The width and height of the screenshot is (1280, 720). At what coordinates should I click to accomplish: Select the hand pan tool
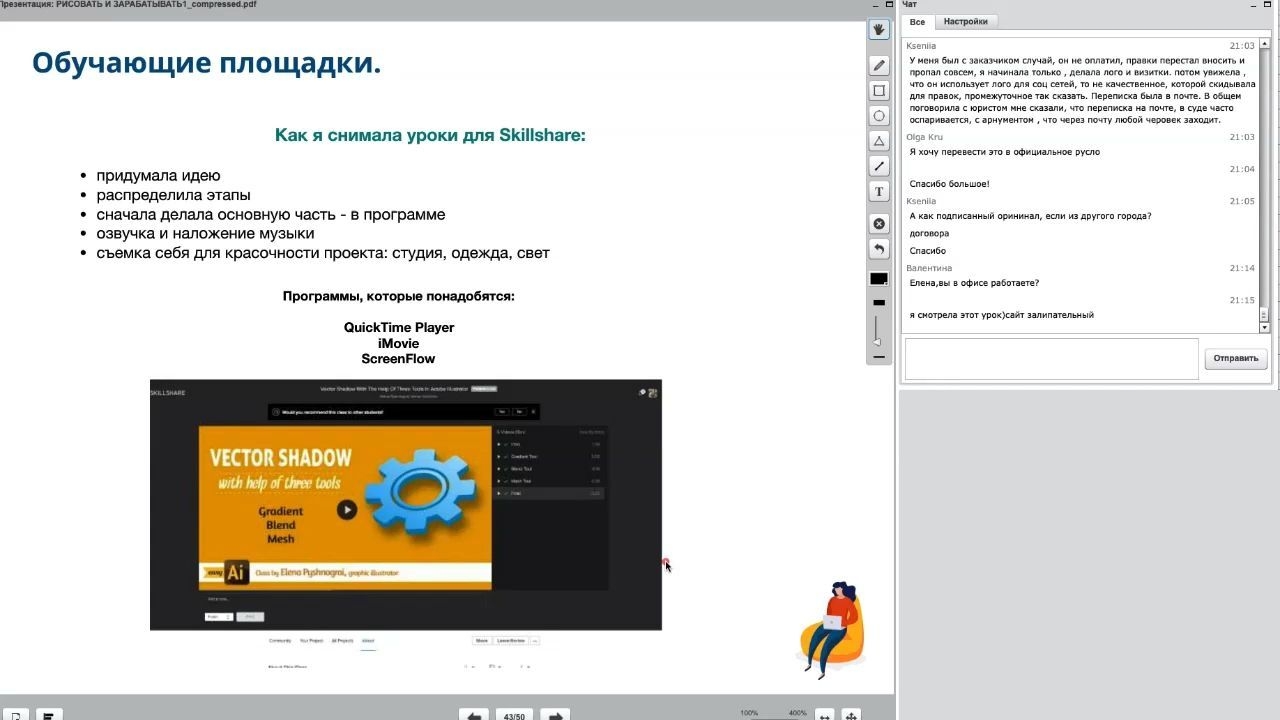[x=879, y=30]
